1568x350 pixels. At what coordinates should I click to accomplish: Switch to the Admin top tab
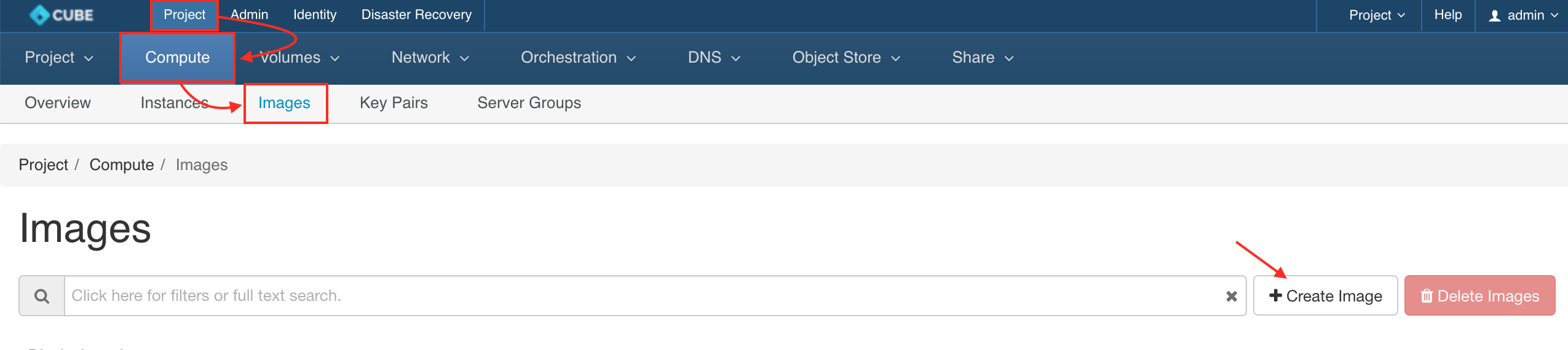(x=249, y=15)
